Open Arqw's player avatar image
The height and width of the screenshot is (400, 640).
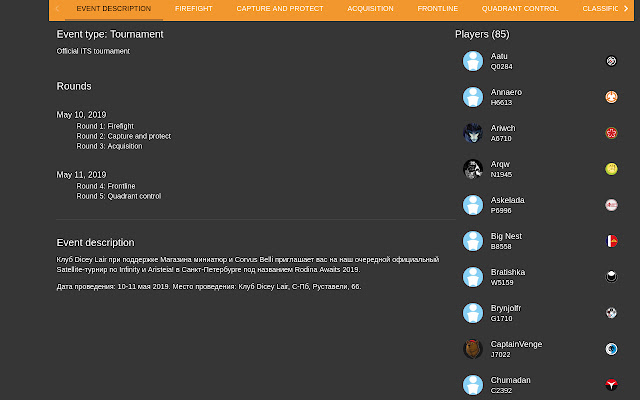[x=473, y=169]
